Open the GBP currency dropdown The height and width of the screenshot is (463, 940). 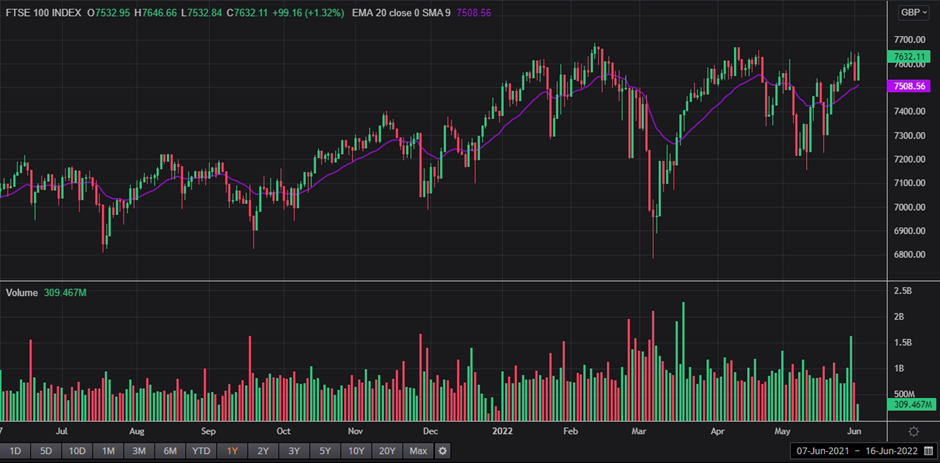[x=913, y=13]
